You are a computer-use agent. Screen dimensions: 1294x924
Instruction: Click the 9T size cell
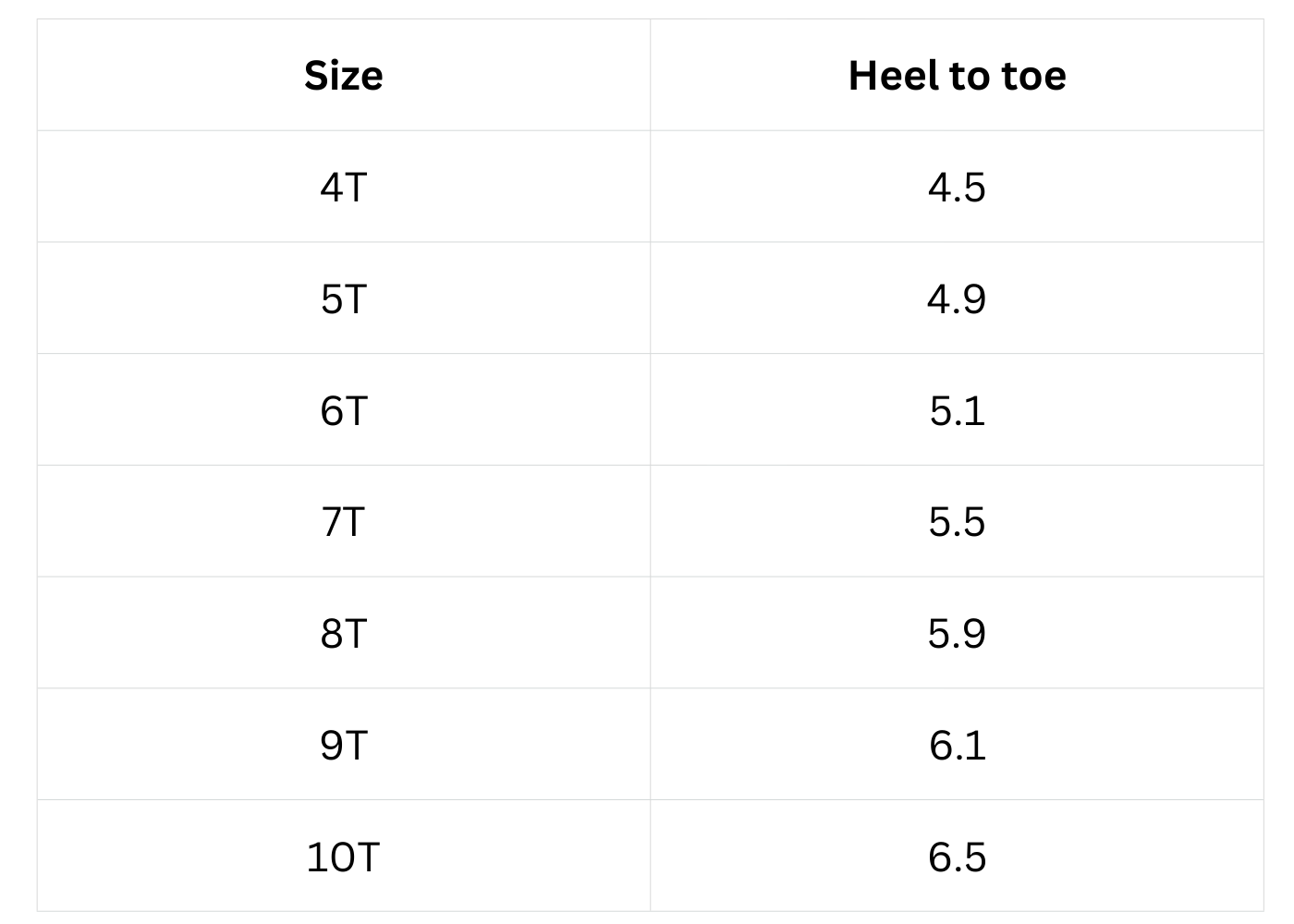[x=343, y=745]
